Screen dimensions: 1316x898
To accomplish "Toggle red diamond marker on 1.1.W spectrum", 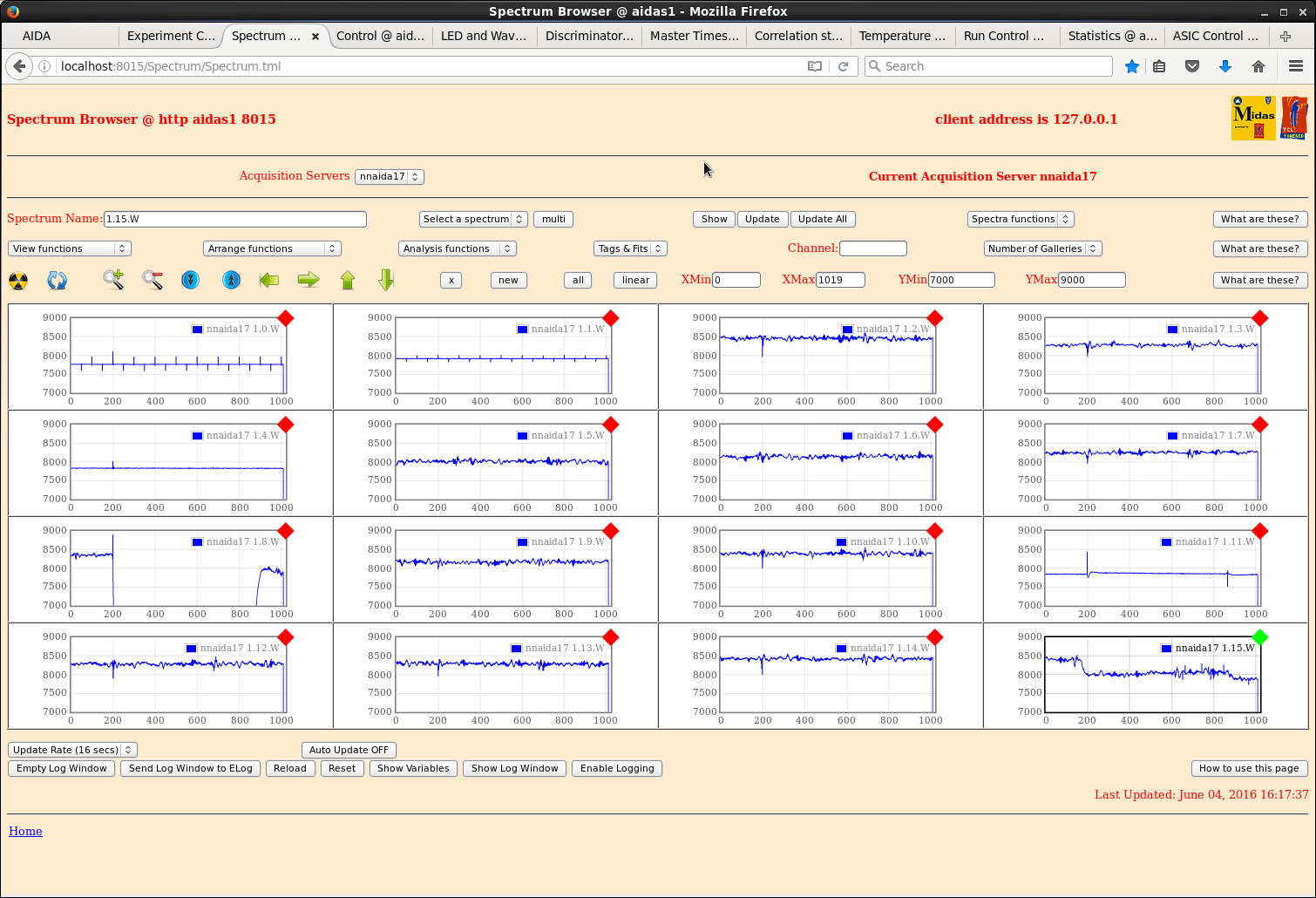I will click(610, 318).
